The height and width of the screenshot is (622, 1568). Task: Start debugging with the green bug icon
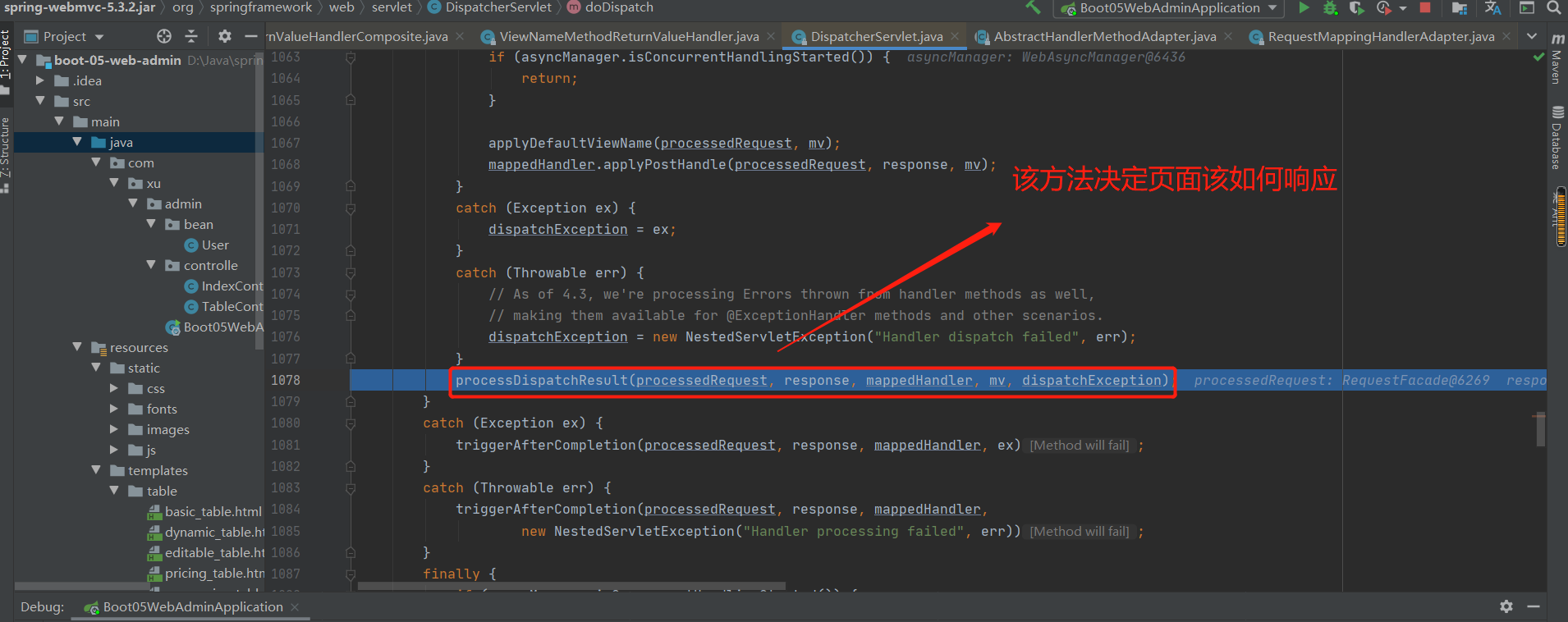point(1330,8)
